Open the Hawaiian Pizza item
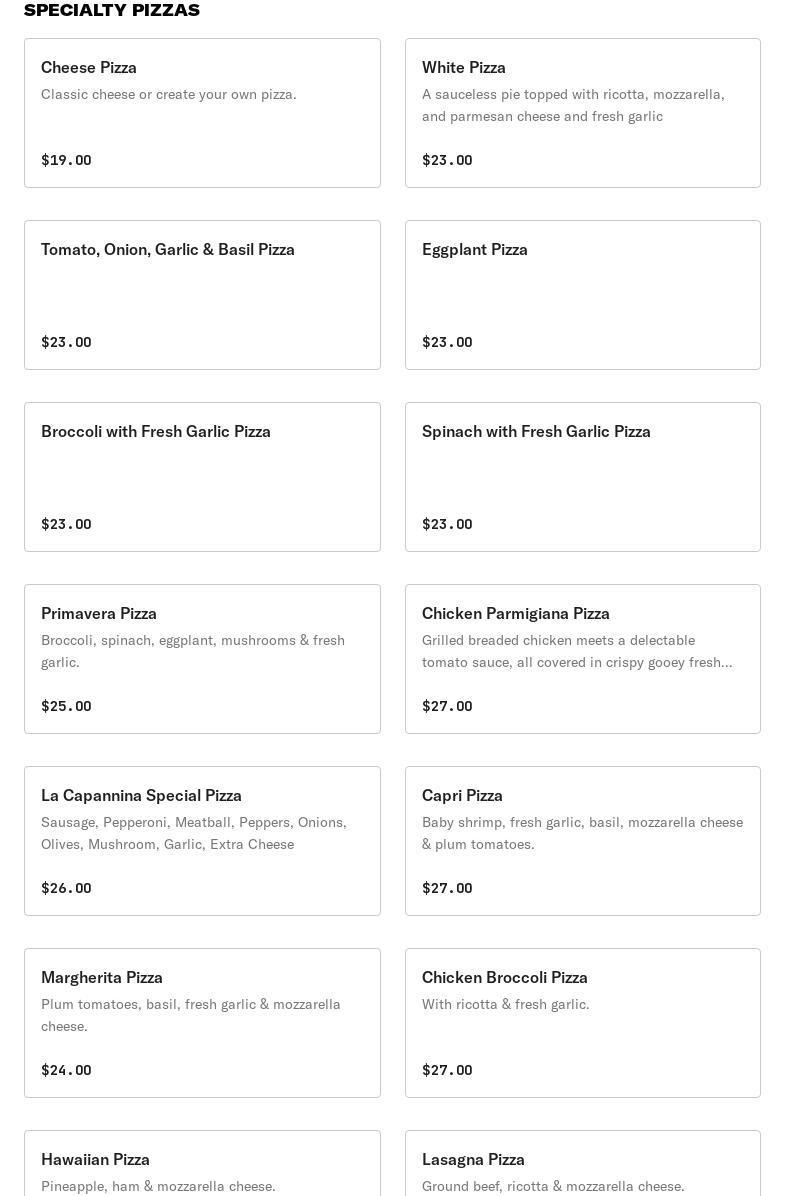 [x=202, y=1163]
